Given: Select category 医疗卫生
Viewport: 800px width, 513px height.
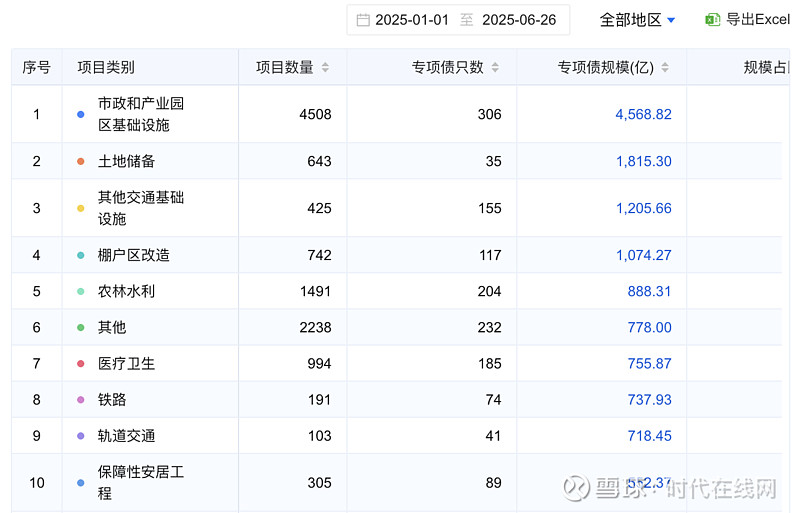Looking at the screenshot, I should [x=126, y=364].
